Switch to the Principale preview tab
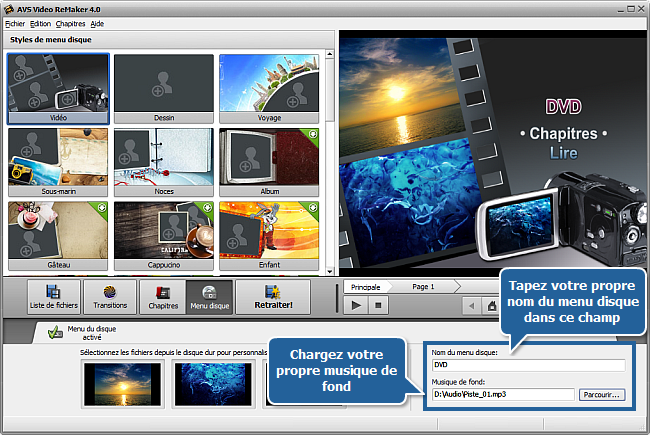This screenshot has width=650, height=435. pyautogui.click(x=367, y=286)
